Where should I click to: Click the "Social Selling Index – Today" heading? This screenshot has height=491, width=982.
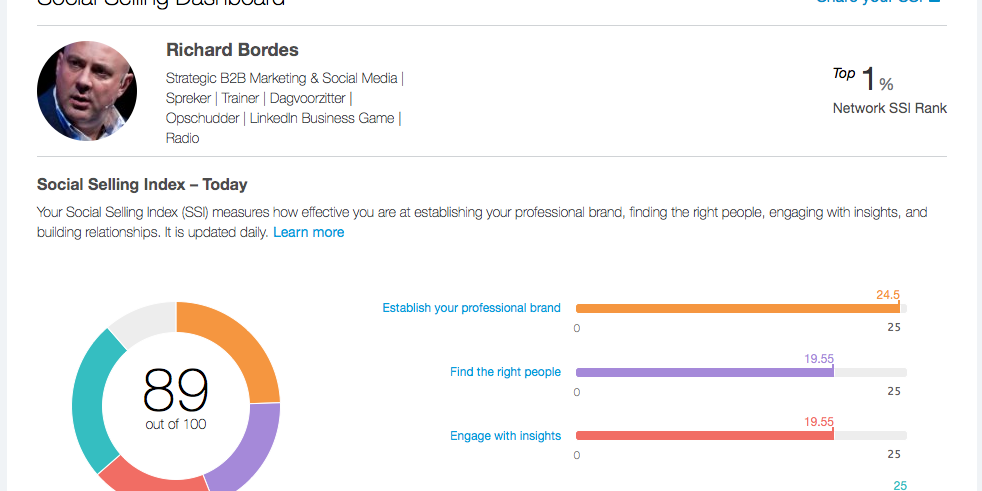click(x=142, y=185)
